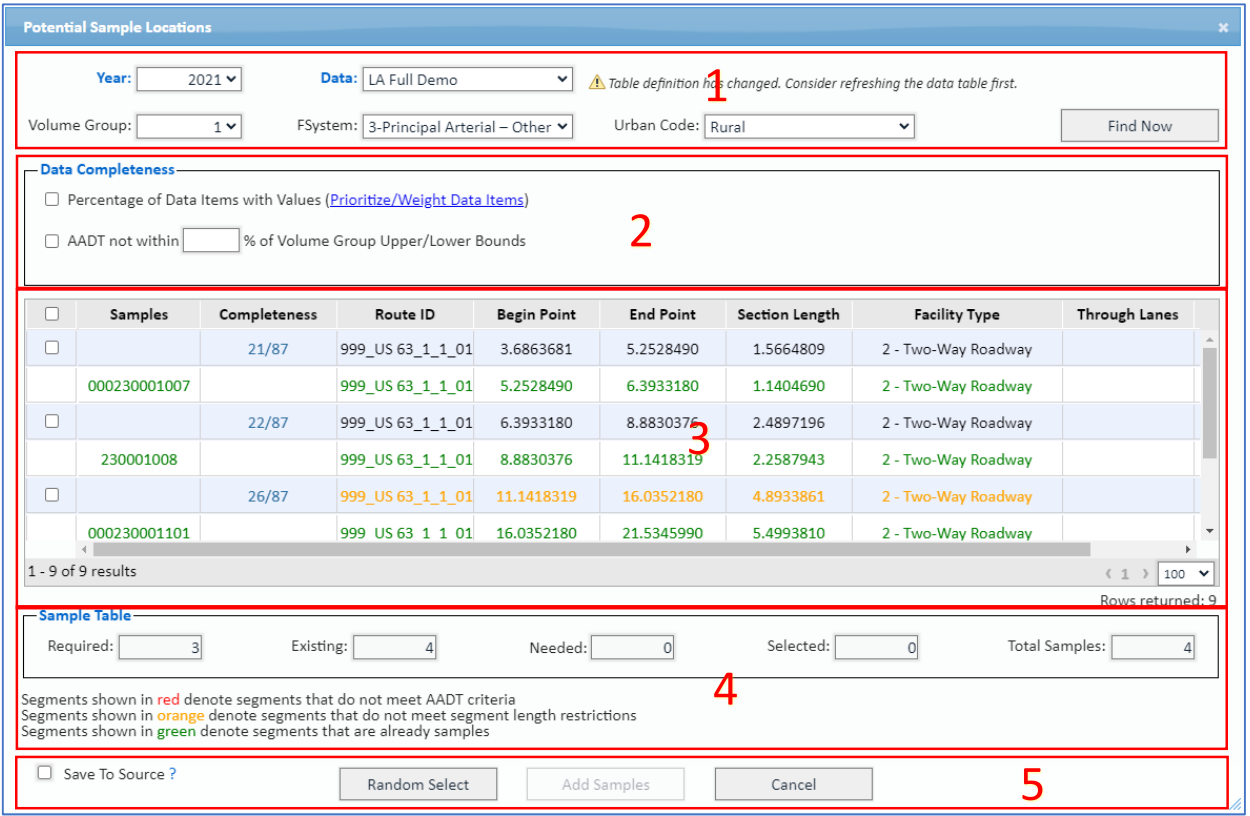Select all rows with header checkbox

pyautogui.click(x=52, y=314)
